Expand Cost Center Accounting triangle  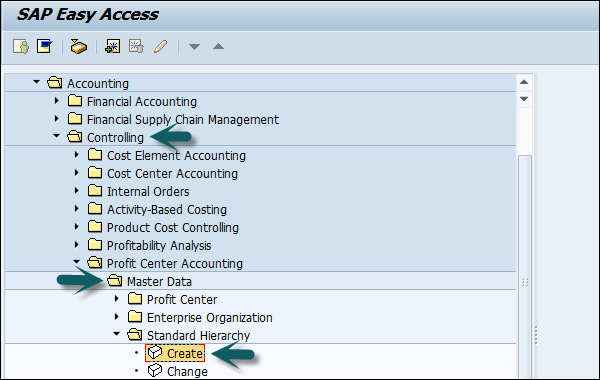tap(77, 173)
